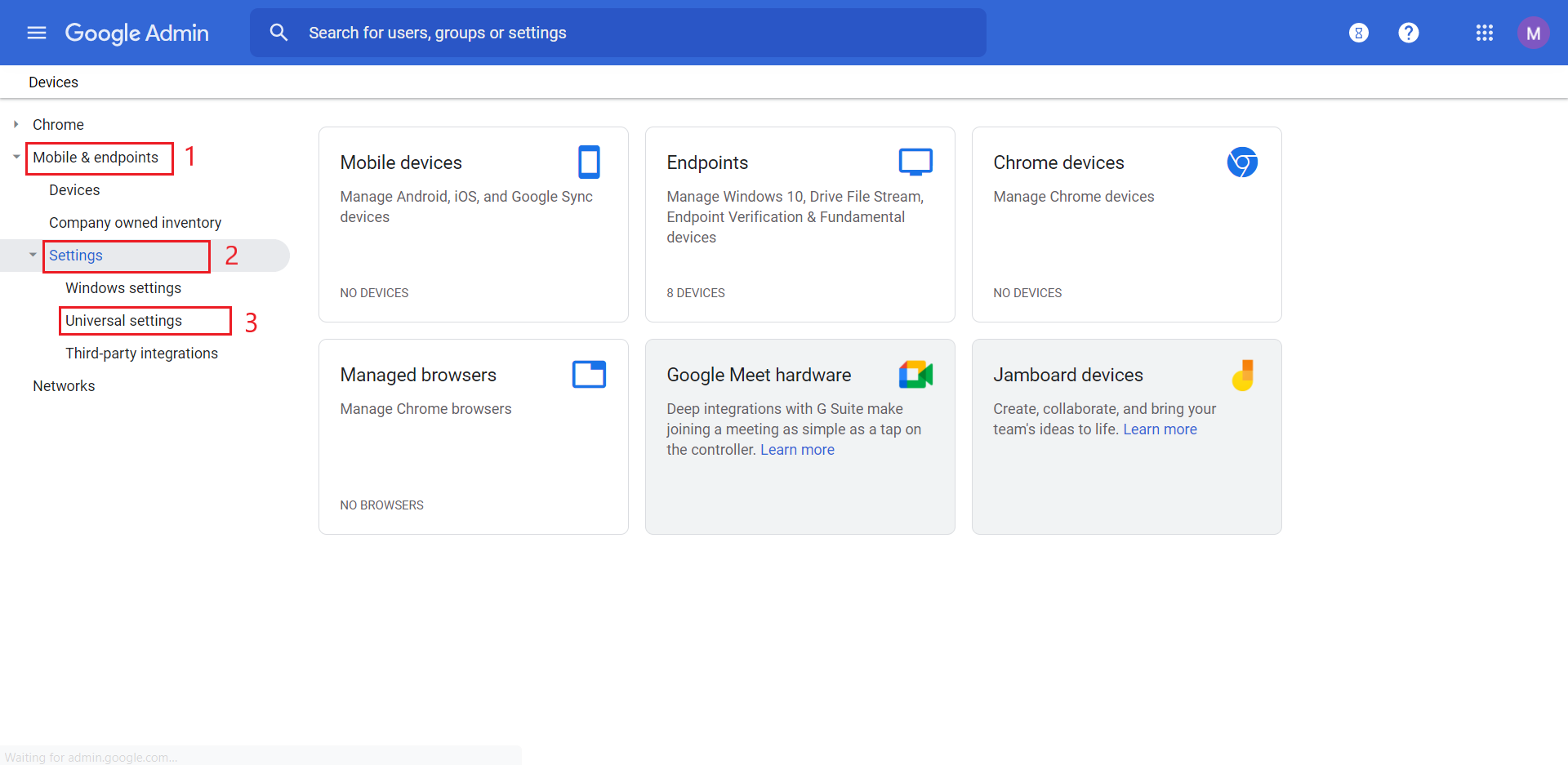This screenshot has width=1568, height=765.
Task: Click Learn more under Jamboard devices
Action: pos(1160,429)
